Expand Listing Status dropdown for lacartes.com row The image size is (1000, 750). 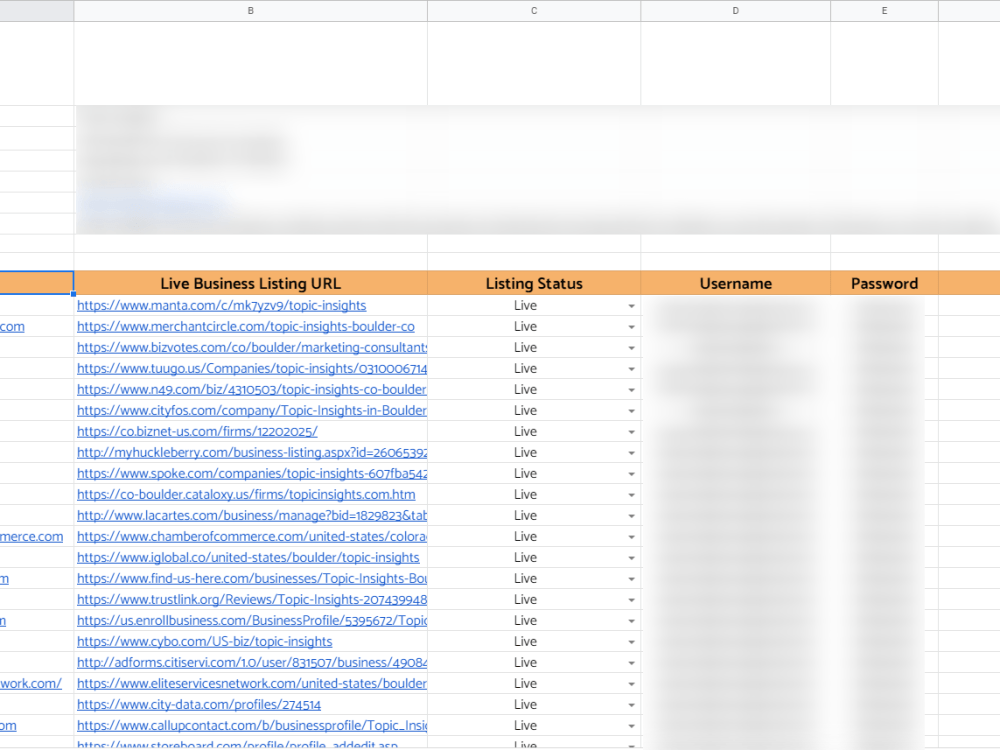pos(631,517)
